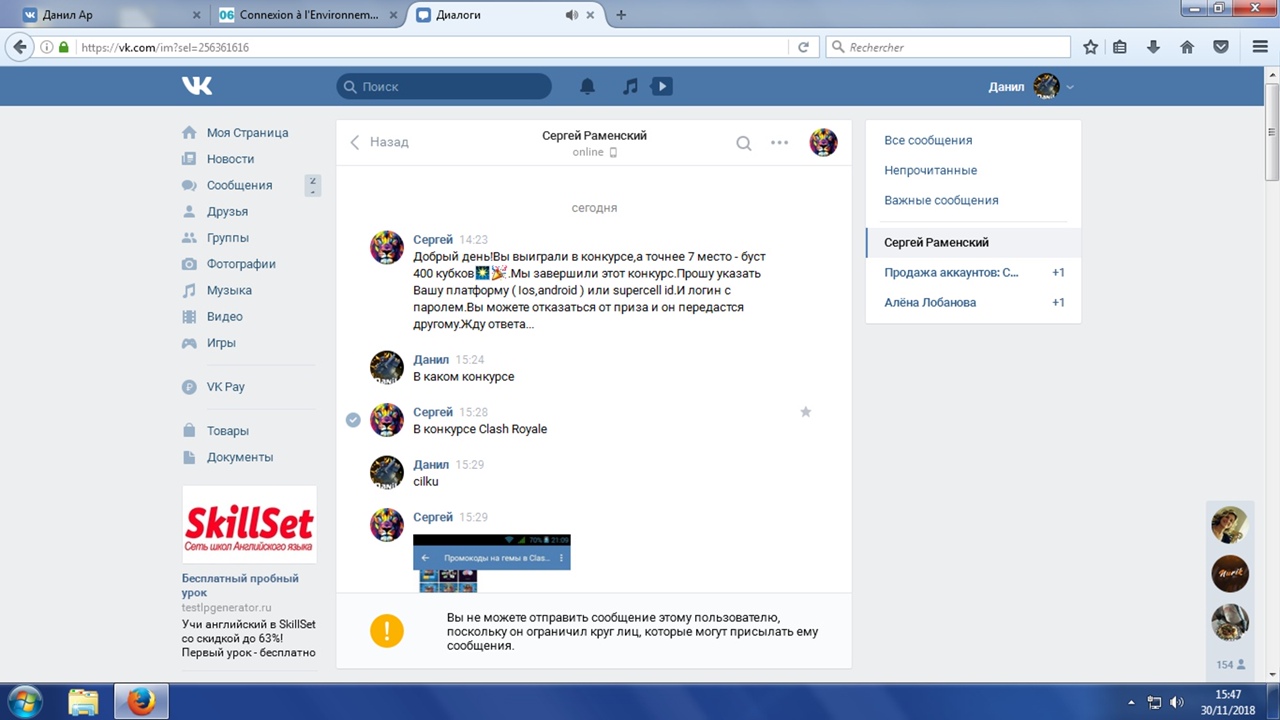
Task: Click the Firefox icon in the taskbar
Action: click(x=141, y=702)
